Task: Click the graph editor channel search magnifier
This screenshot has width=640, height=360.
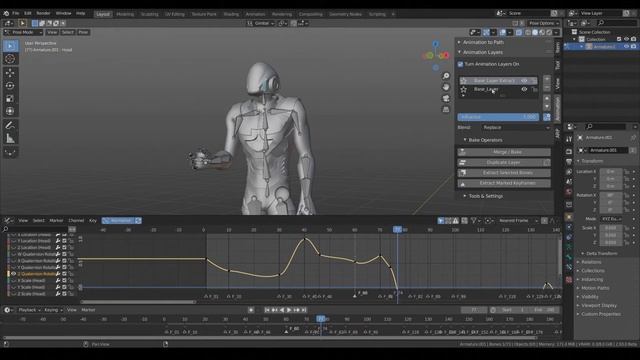Action: click(5, 229)
